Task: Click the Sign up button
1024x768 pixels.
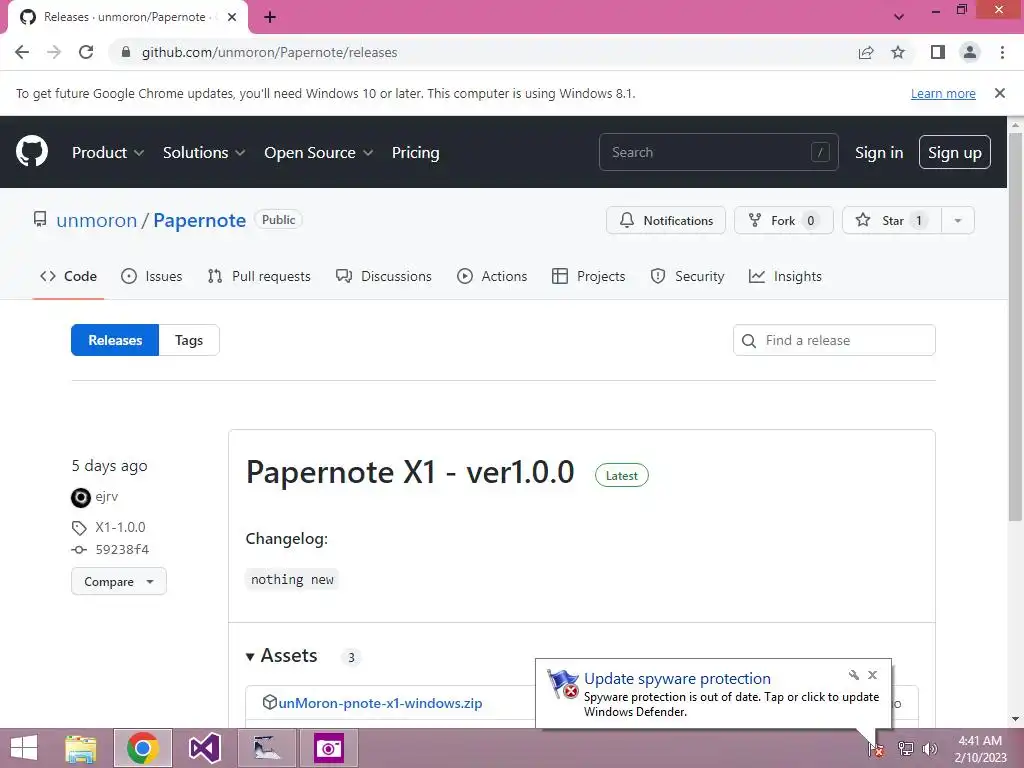Action: click(x=954, y=152)
